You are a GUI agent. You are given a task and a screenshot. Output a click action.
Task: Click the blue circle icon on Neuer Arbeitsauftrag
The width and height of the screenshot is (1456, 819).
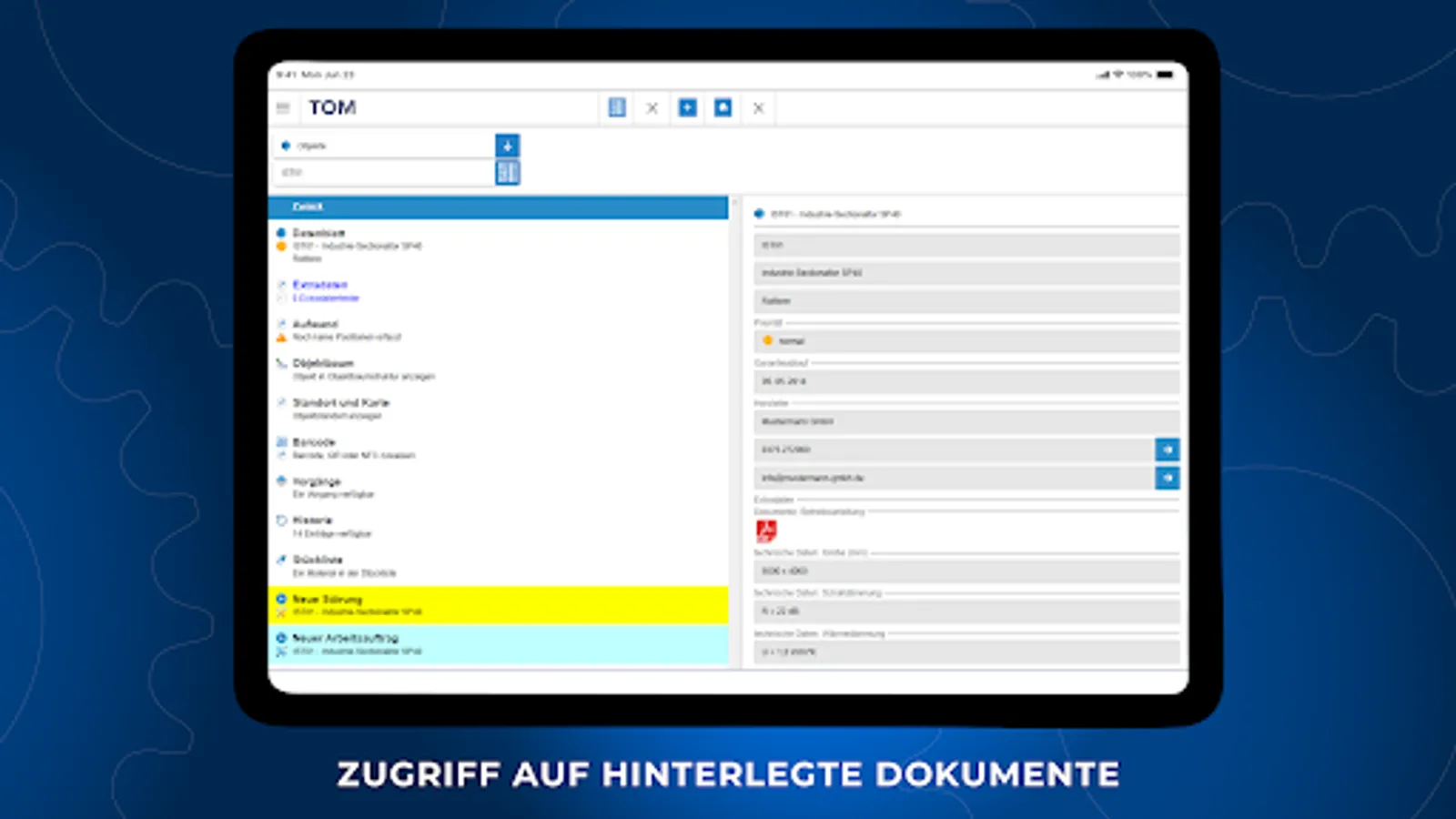coord(281,638)
